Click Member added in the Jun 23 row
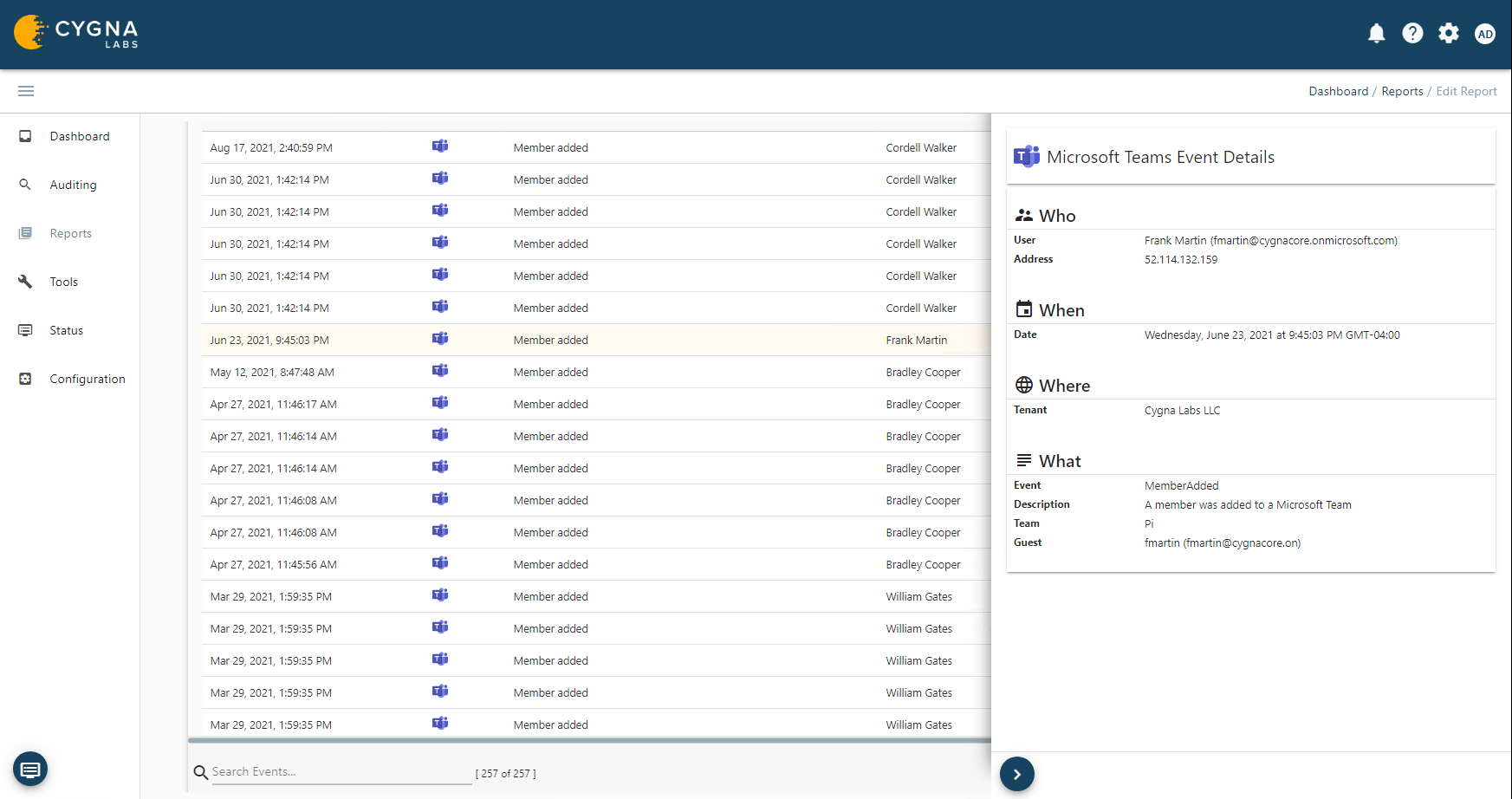The height and width of the screenshot is (799, 1512). coord(550,340)
